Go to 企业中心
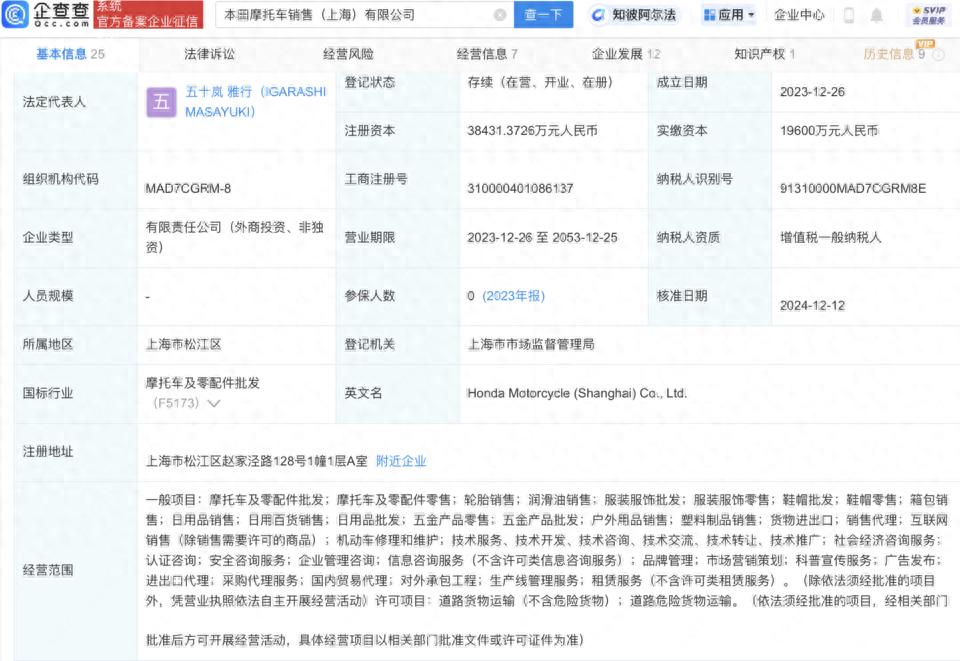960x661 pixels. point(799,15)
